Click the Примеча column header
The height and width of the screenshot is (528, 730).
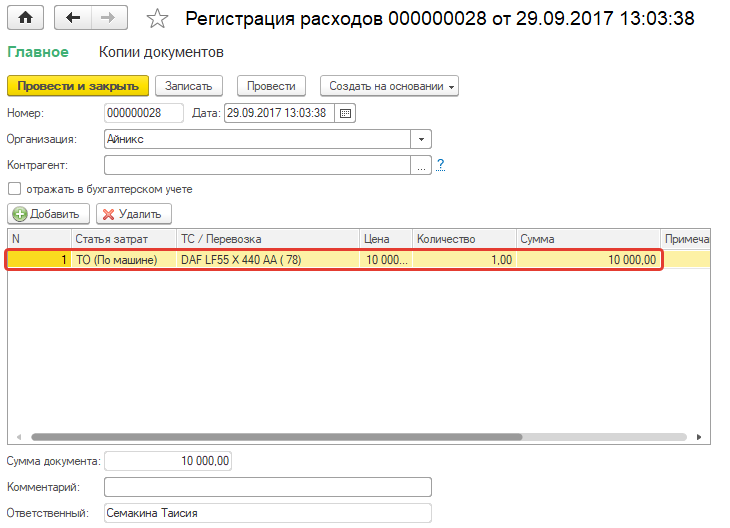coord(686,239)
